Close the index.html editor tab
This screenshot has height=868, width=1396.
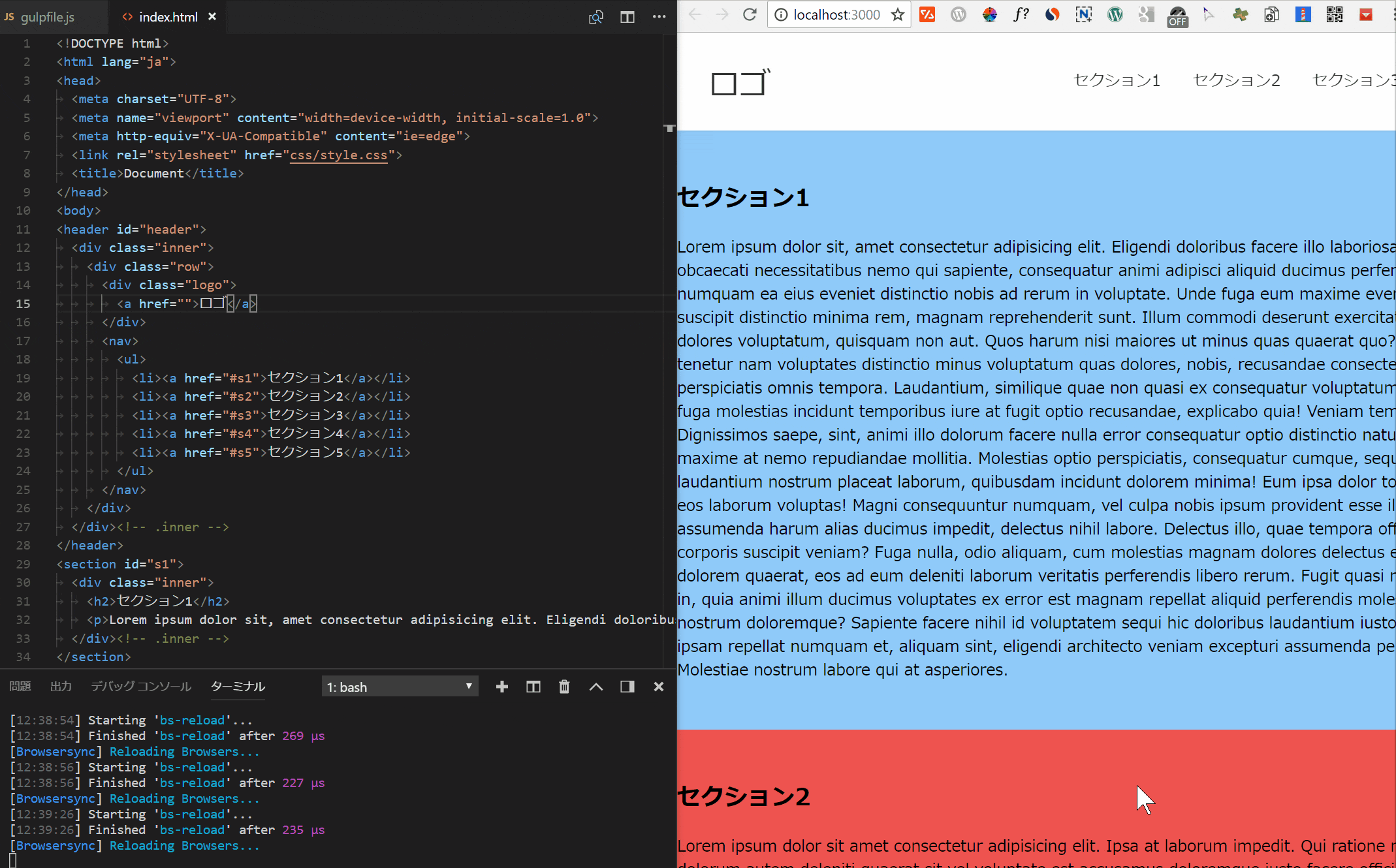pos(212,17)
